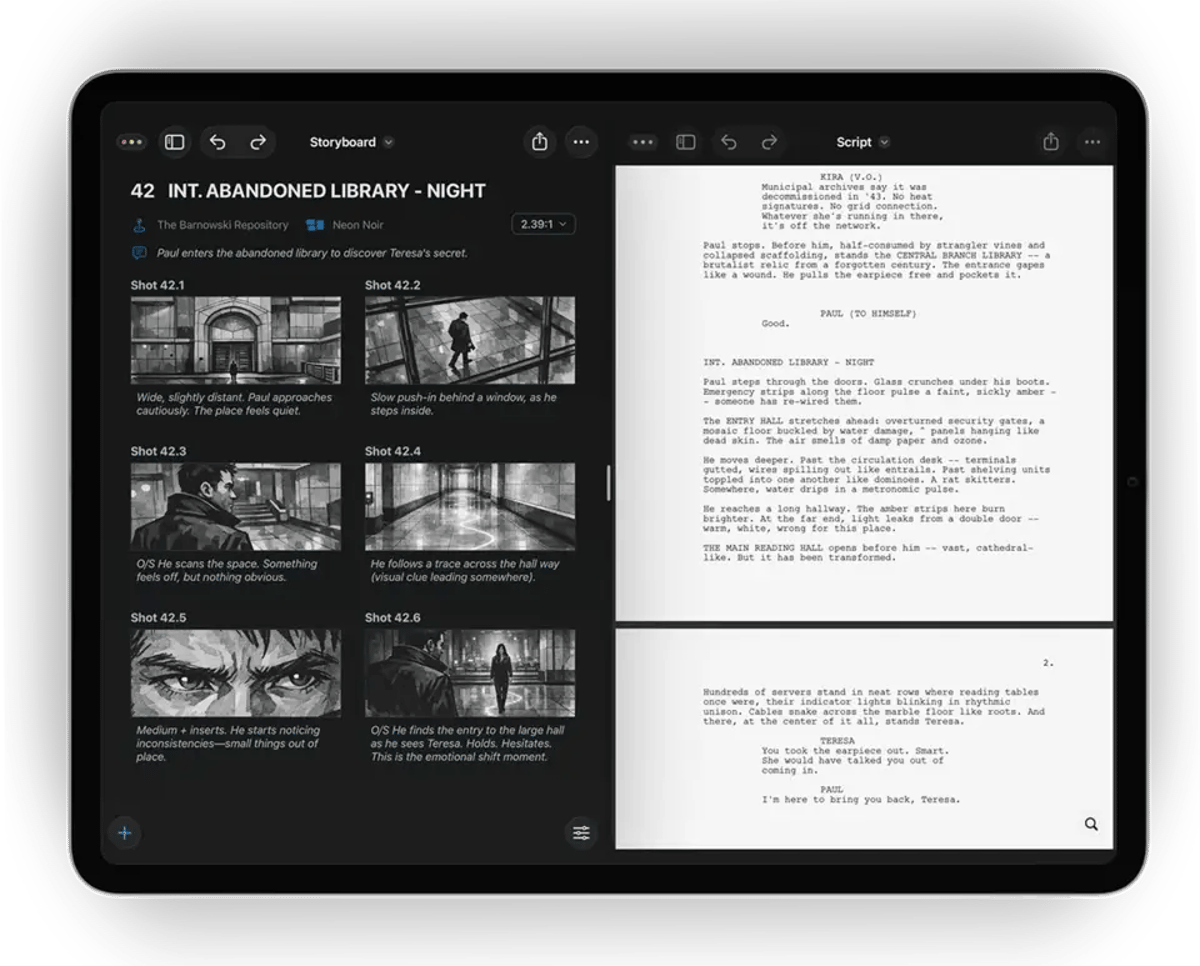Image resolution: width=1200 pixels, height=966 pixels.
Task: Open Shot 42.3 over-shoulder thumbnail
Action: [235, 506]
